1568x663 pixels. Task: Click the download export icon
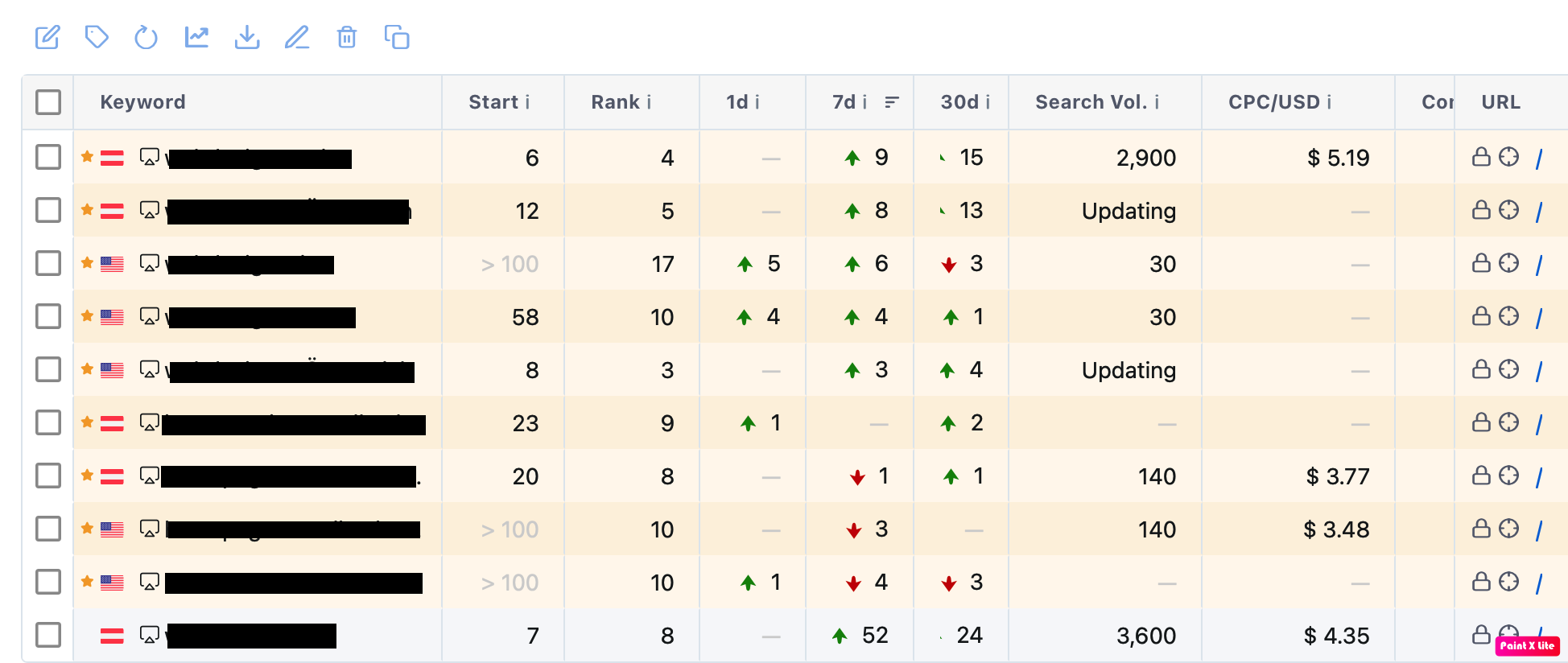click(247, 37)
